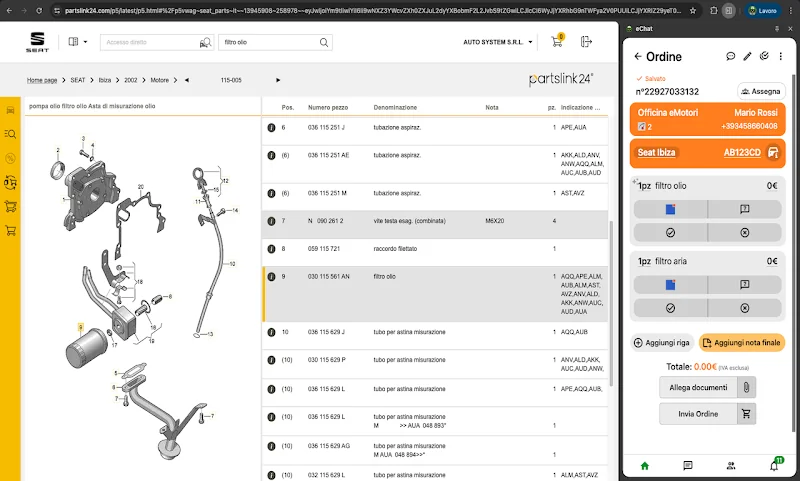Select the Motore breadcrumb
This screenshot has height=481, width=800.
(x=160, y=80)
